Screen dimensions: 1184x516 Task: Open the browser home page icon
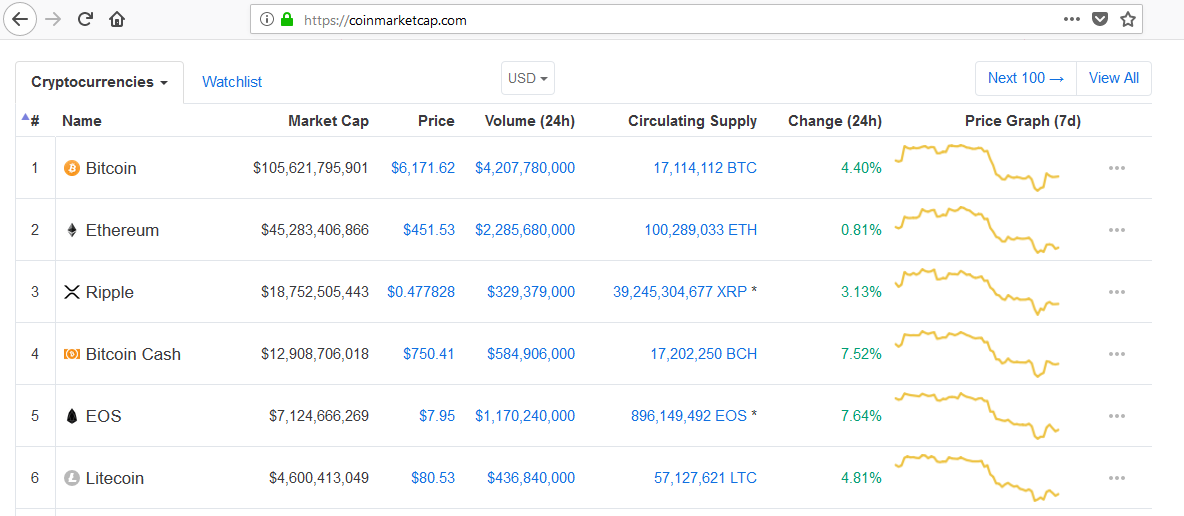(x=116, y=20)
